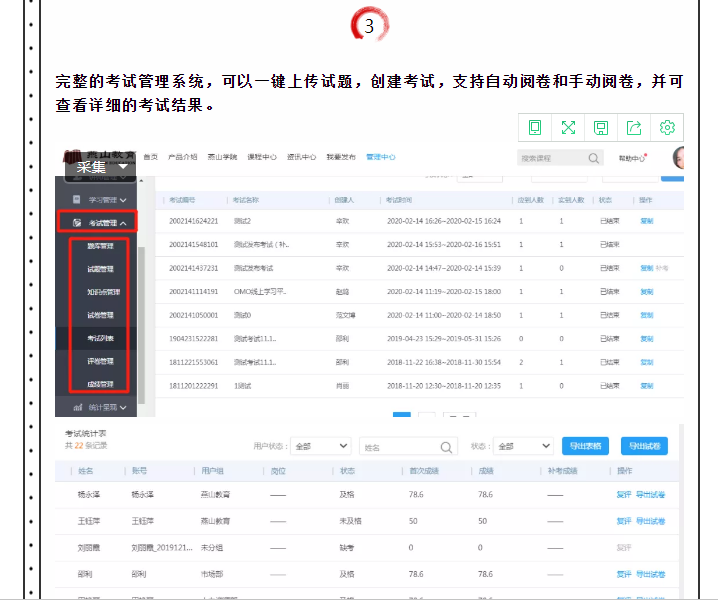Click the sidebar vertical scrollbar thumb
Screen dimensions: 718x600
click(x=141, y=325)
